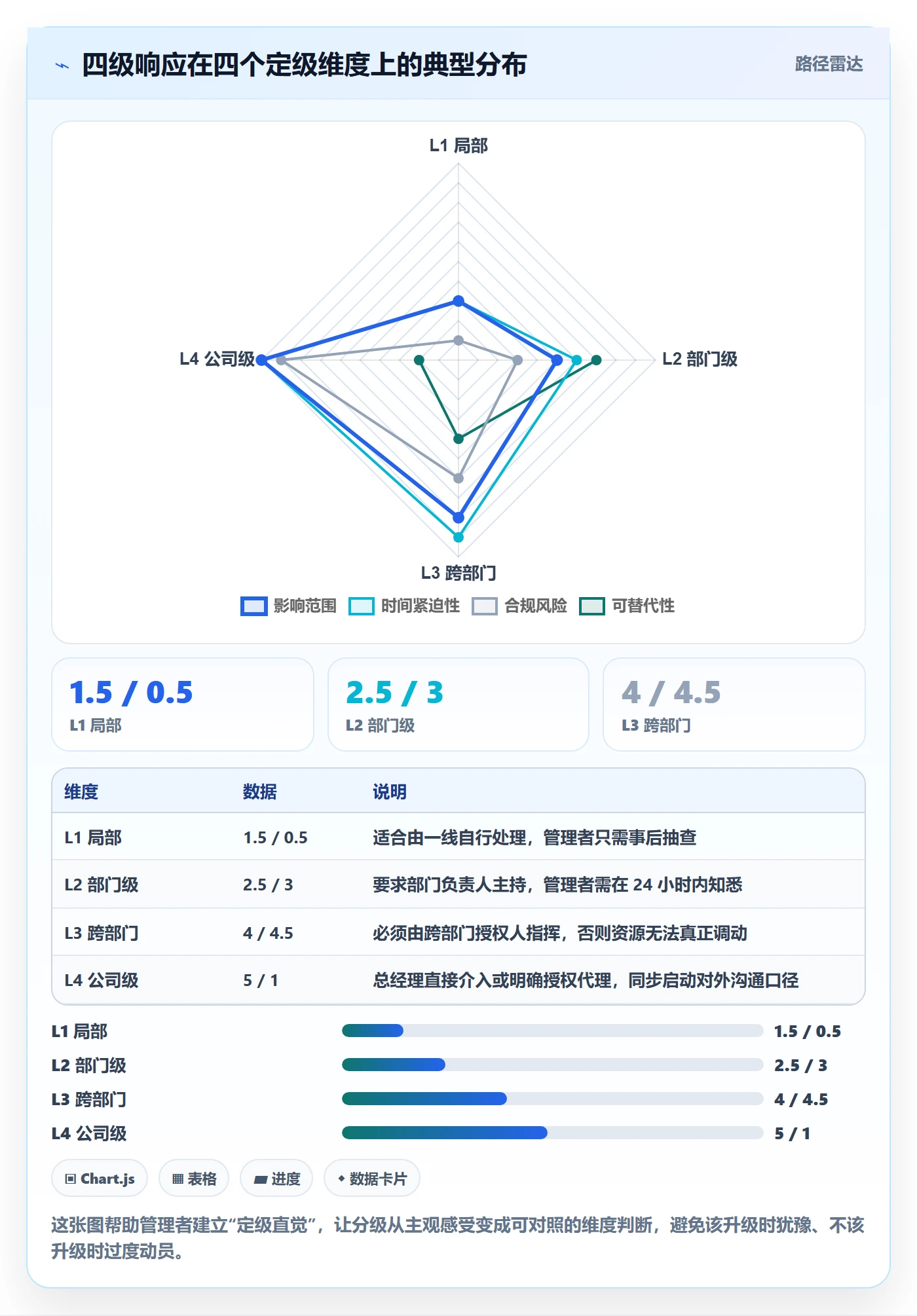Click the L4 公司级 progress bar
The height and width of the screenshot is (1316, 917).
552,1133
